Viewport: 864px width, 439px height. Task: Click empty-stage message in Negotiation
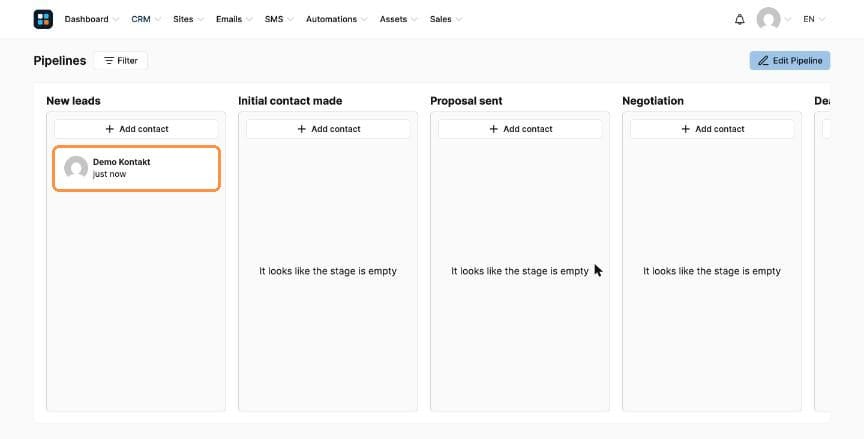712,271
